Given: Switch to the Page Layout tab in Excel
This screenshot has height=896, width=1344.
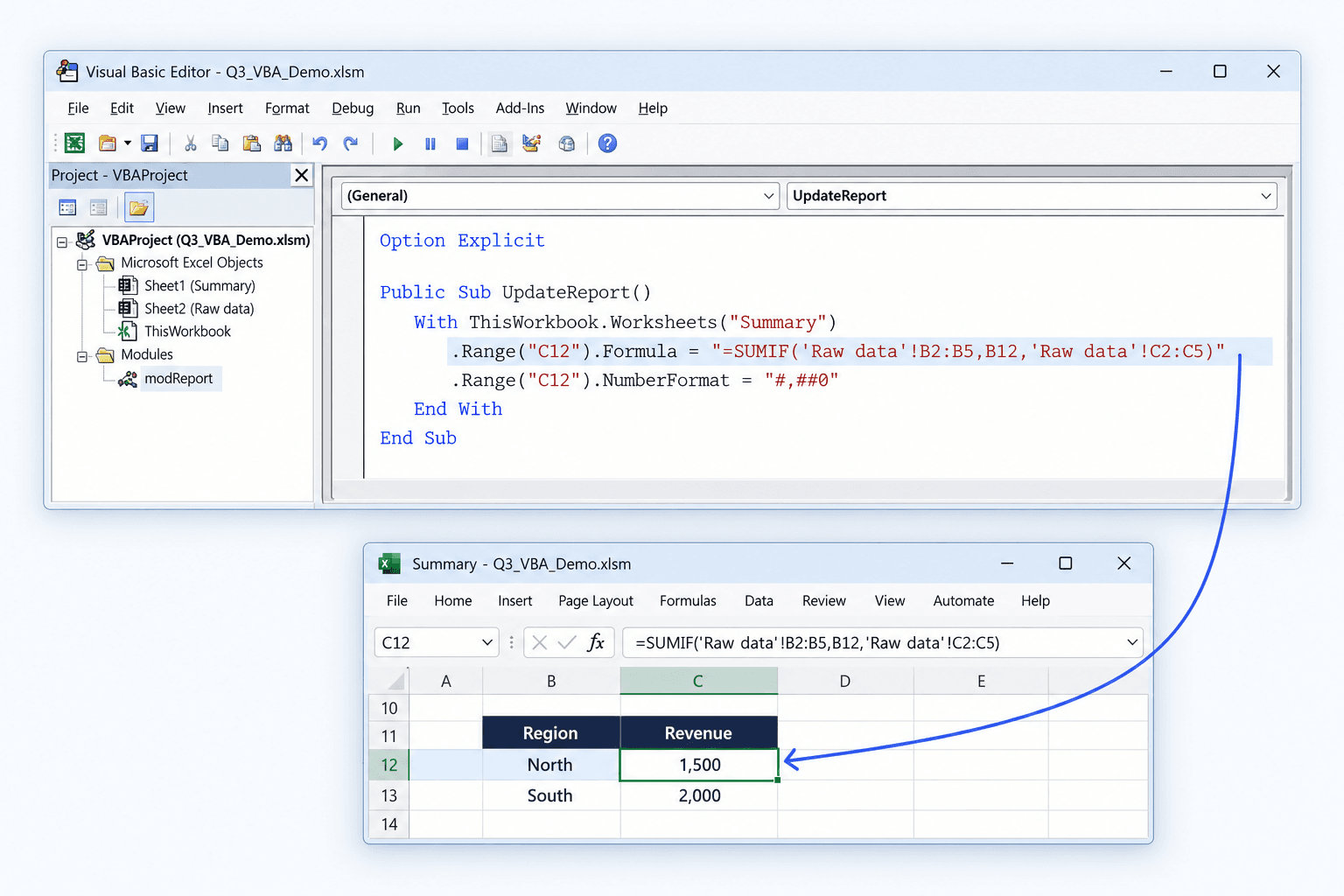Looking at the screenshot, I should (x=596, y=601).
